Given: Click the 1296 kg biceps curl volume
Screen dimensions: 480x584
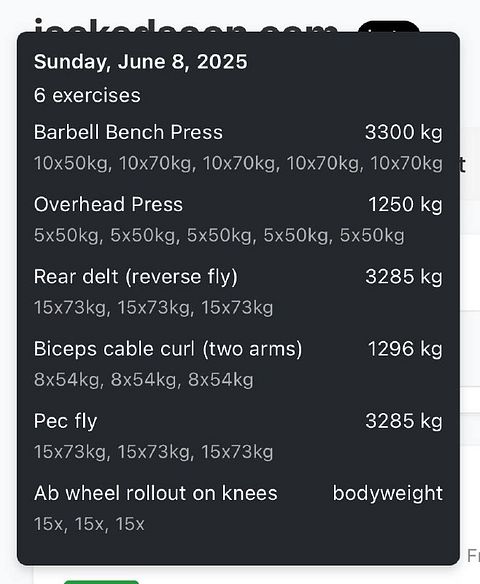Looking at the screenshot, I should pyautogui.click(x=405, y=349).
